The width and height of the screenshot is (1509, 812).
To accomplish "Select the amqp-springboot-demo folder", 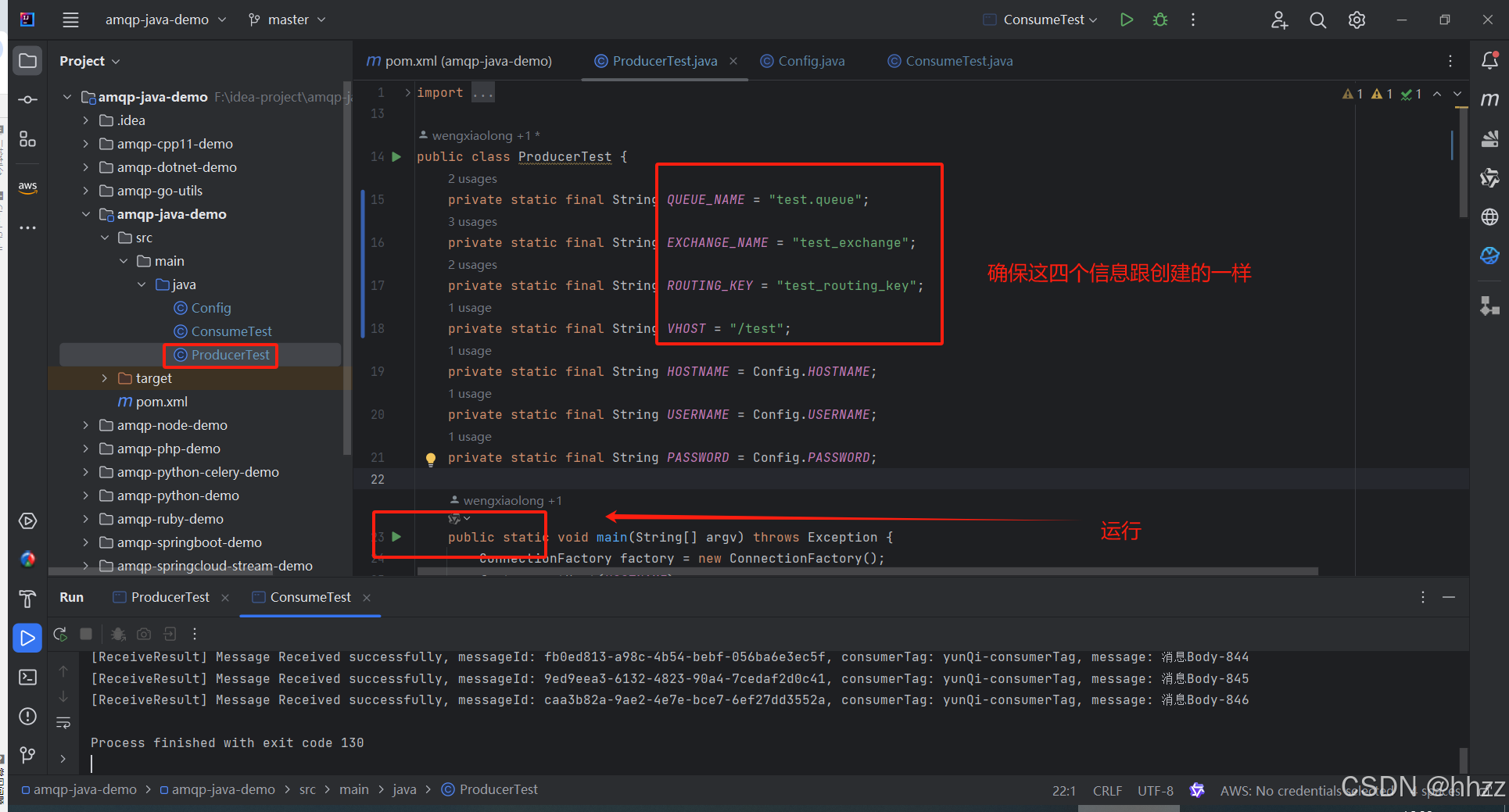I will 189,542.
